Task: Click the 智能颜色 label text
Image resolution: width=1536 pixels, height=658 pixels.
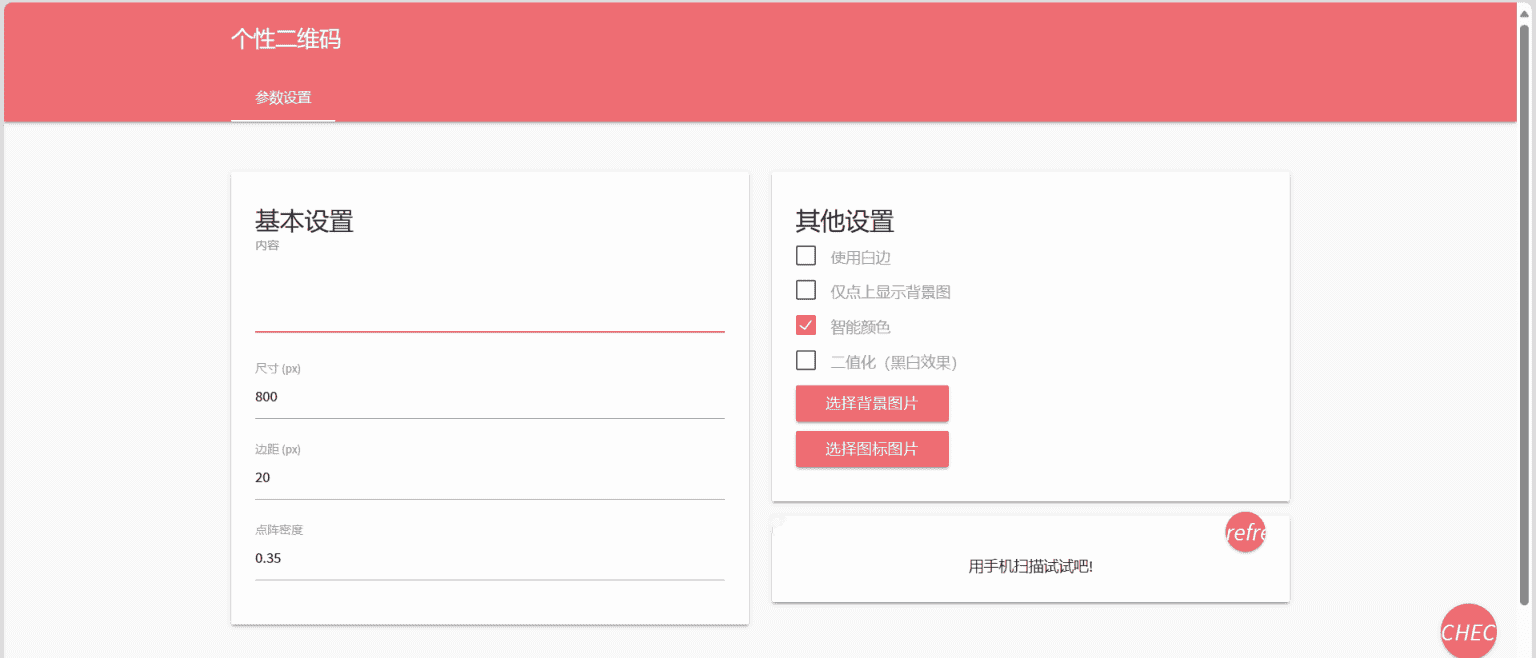Action: tap(860, 327)
